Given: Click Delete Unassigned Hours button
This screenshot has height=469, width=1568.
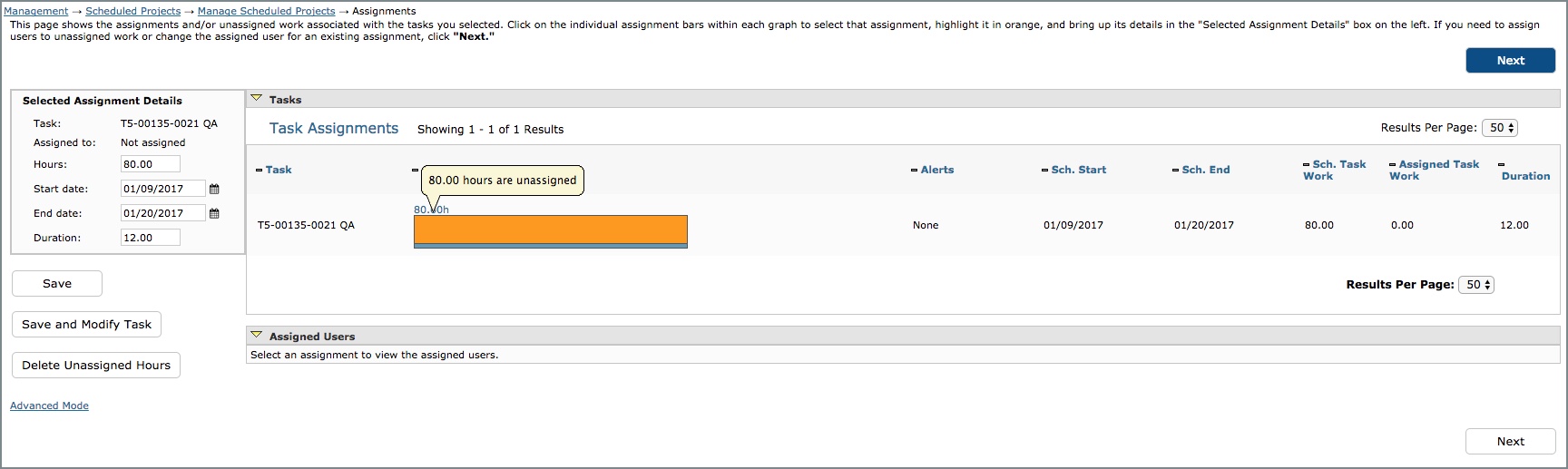Looking at the screenshot, I should 96,365.
